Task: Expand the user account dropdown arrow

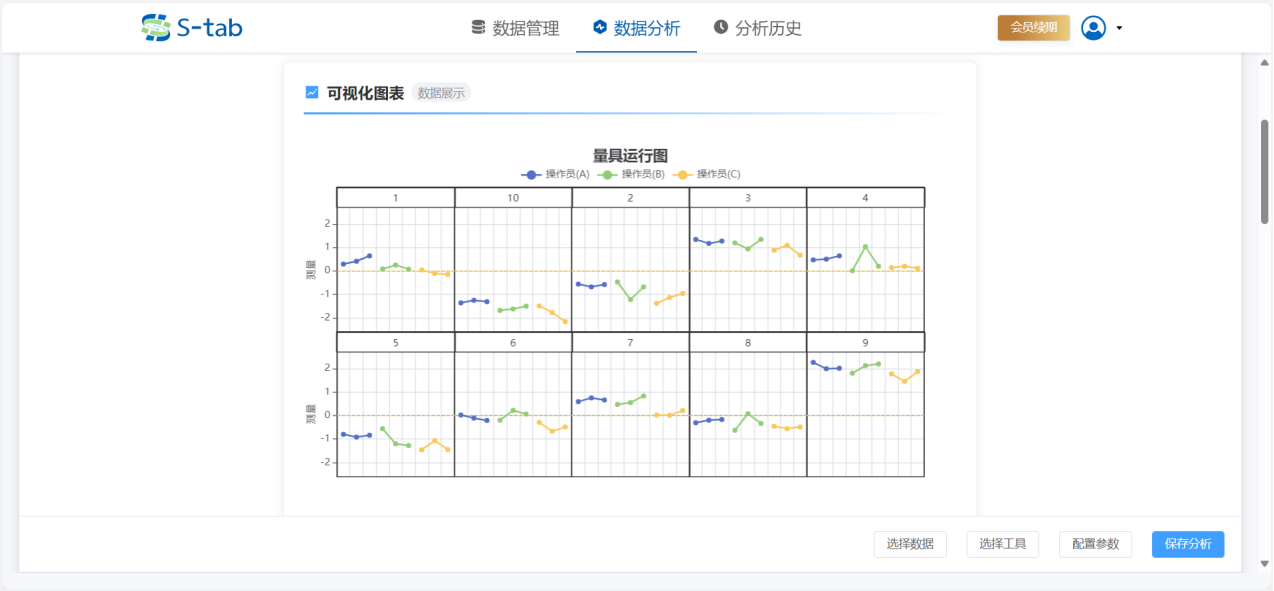Action: point(1119,28)
